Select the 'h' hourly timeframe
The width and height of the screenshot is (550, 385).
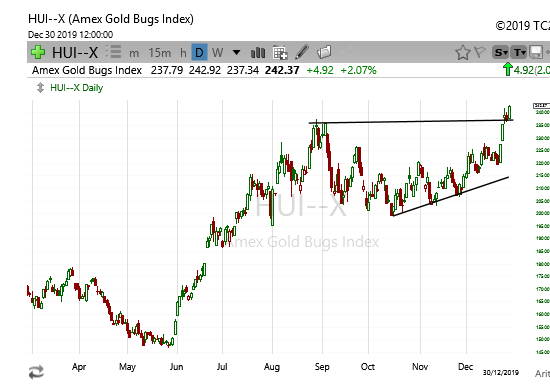tap(183, 53)
